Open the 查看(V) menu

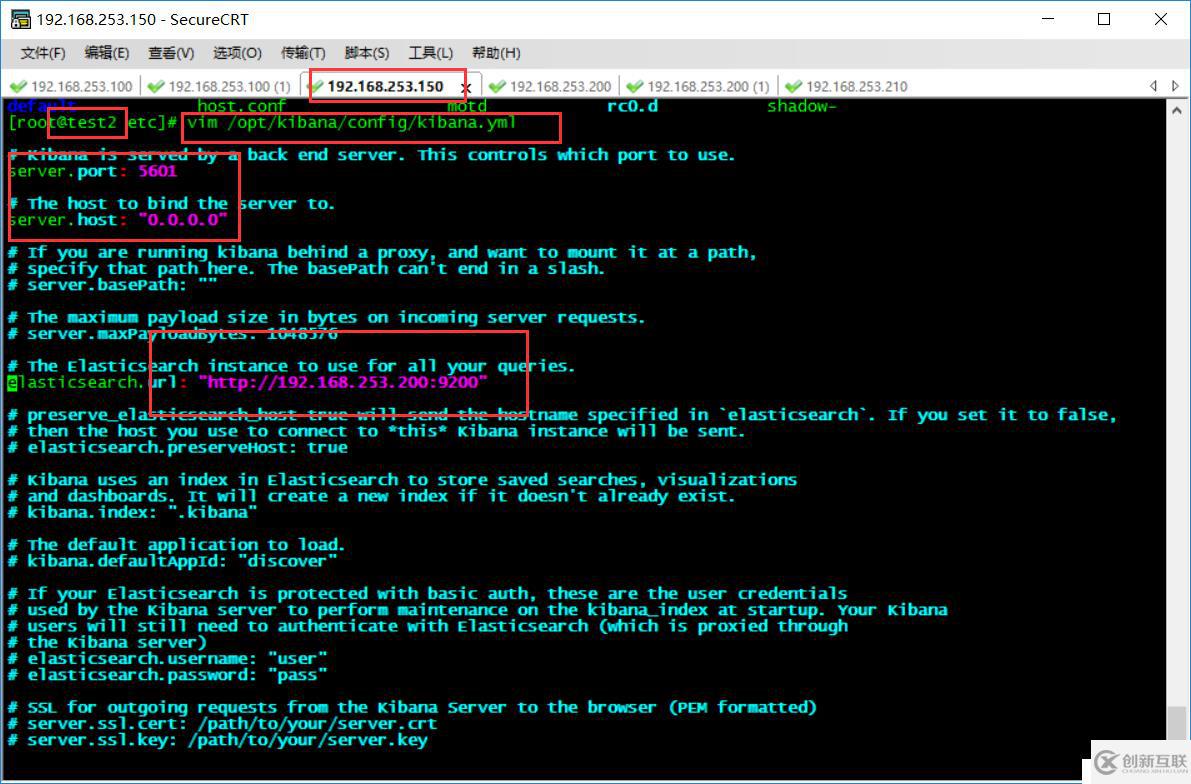171,53
